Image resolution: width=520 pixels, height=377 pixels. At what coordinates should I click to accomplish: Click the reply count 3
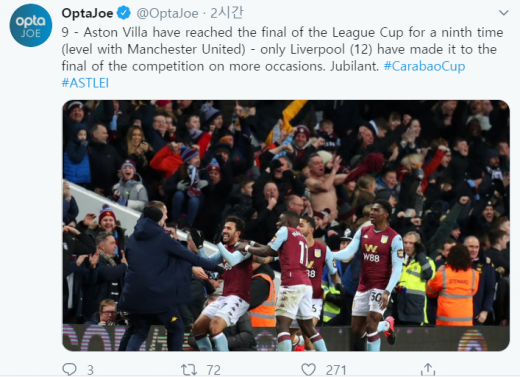point(90,370)
